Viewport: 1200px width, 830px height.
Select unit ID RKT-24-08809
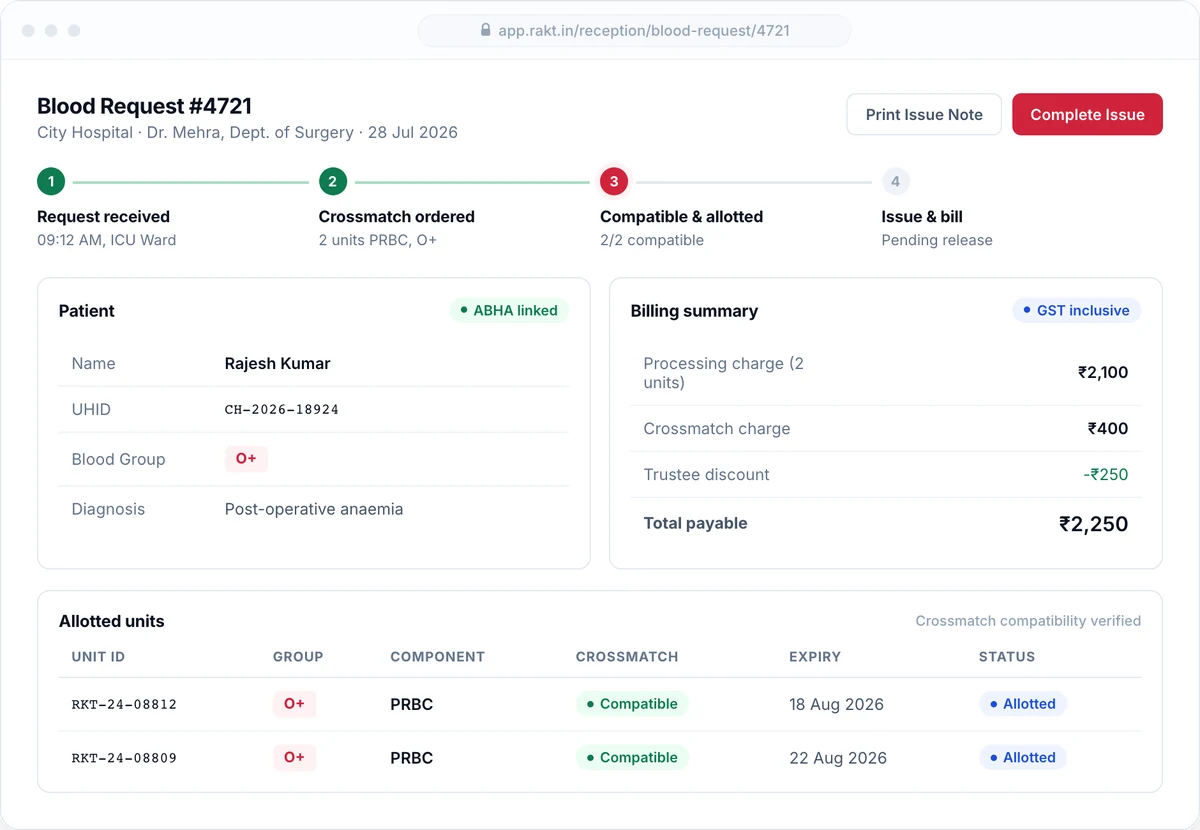coord(124,758)
